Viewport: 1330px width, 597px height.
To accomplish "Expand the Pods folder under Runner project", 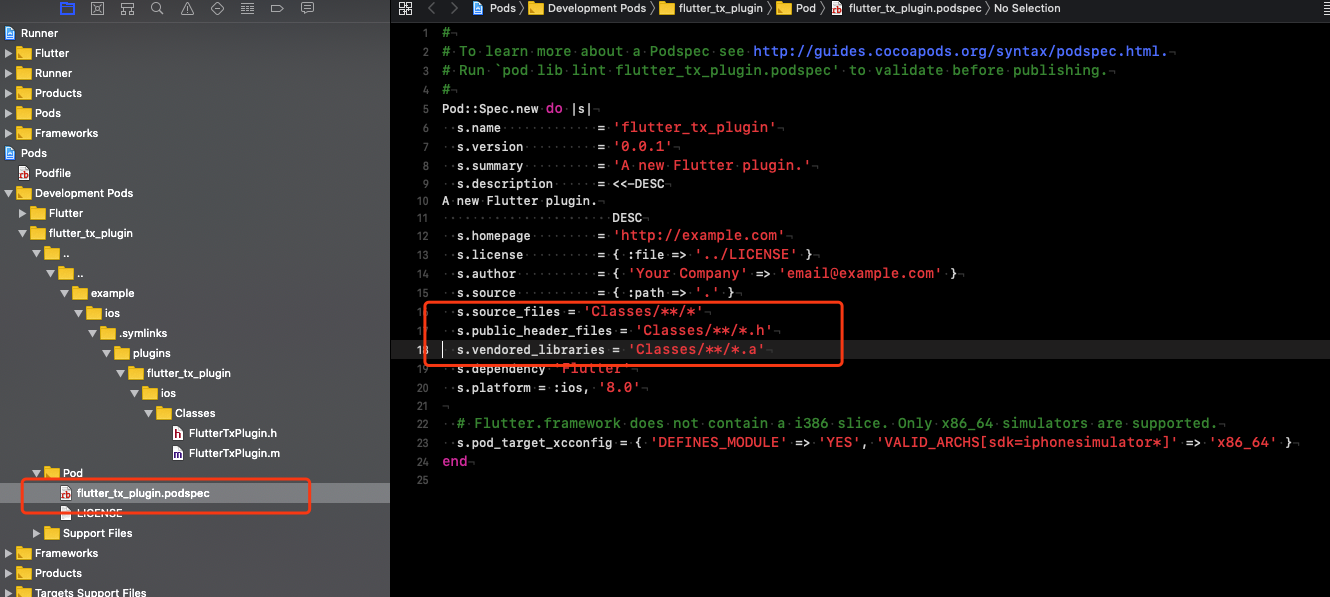I will click(9, 113).
